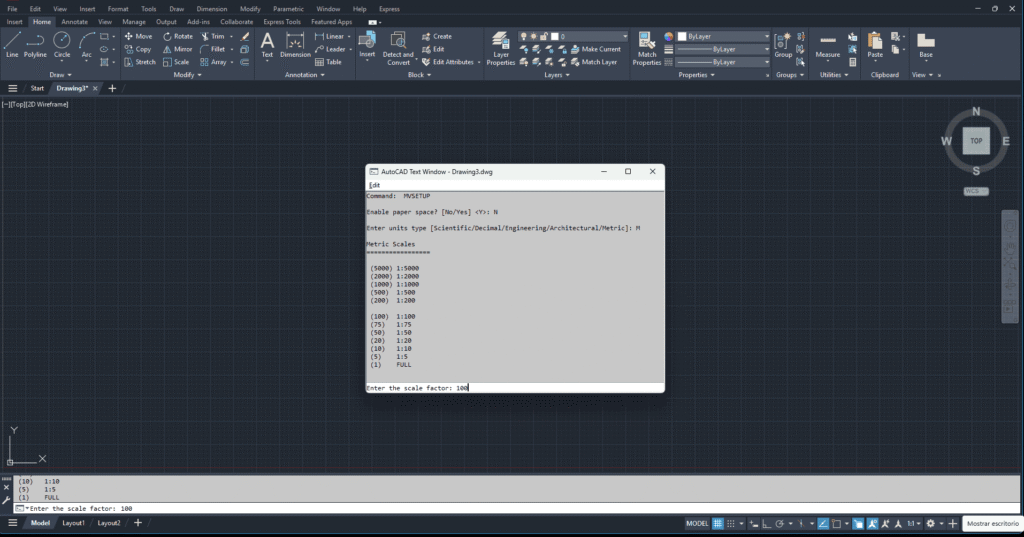Click the Insert block icon

367,45
